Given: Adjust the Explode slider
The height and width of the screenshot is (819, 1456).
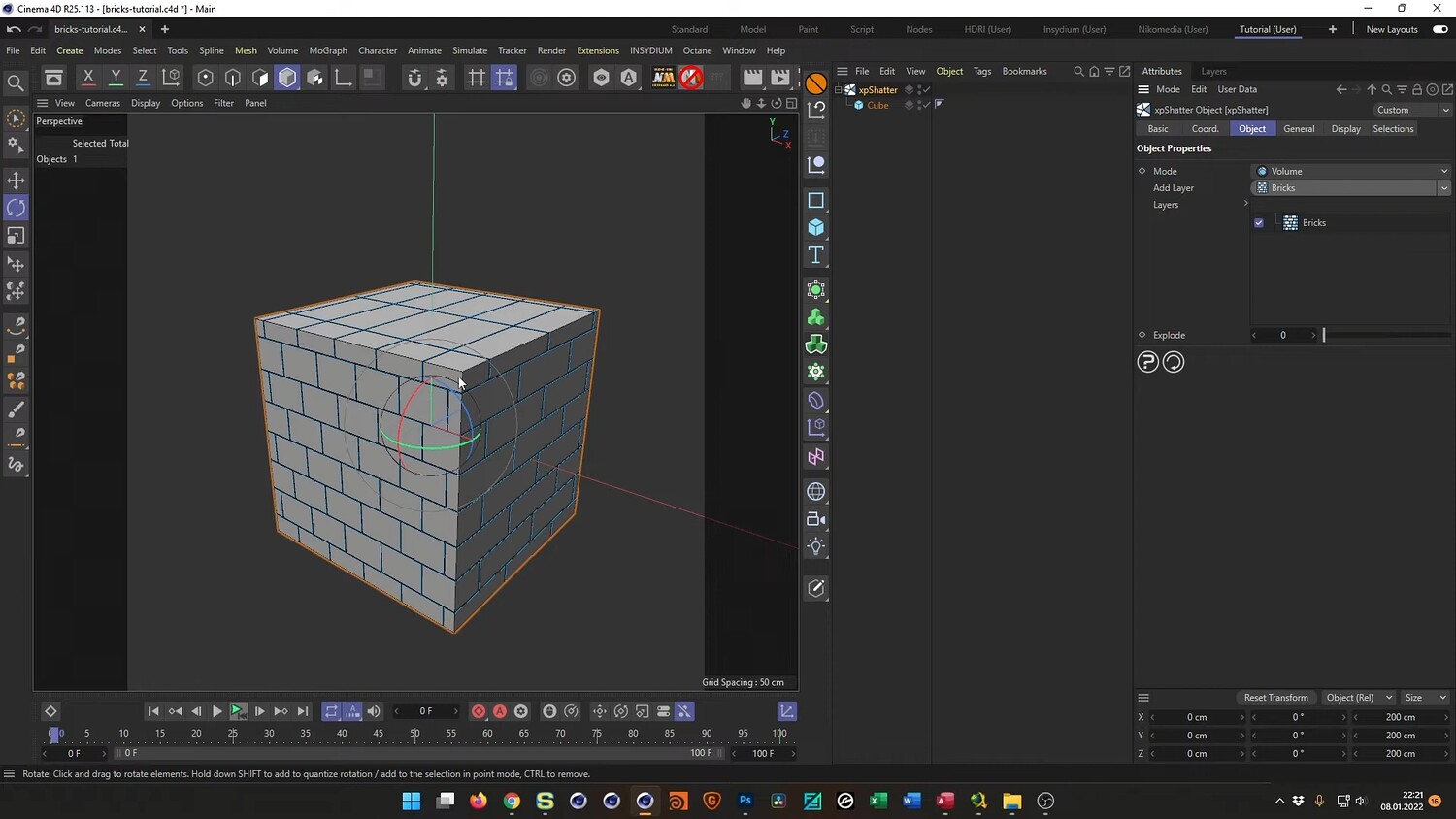Looking at the screenshot, I should (1386, 335).
